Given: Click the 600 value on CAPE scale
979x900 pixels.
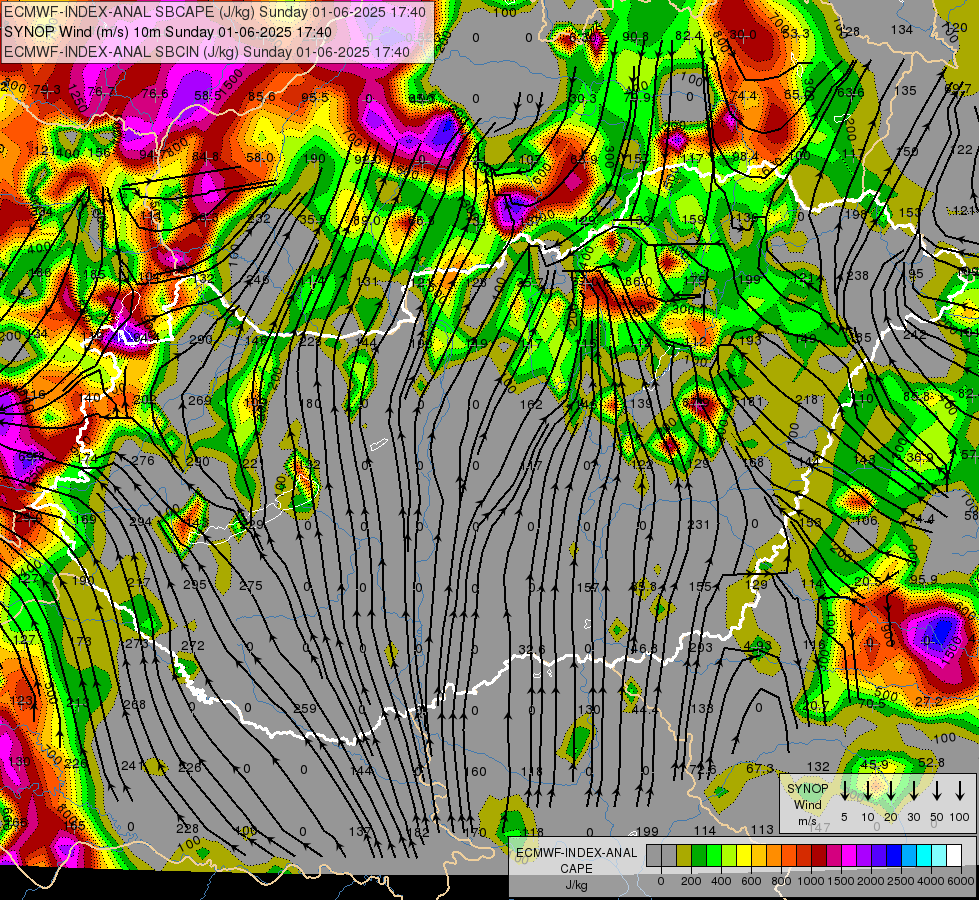Looking at the screenshot, I should [x=751, y=881].
